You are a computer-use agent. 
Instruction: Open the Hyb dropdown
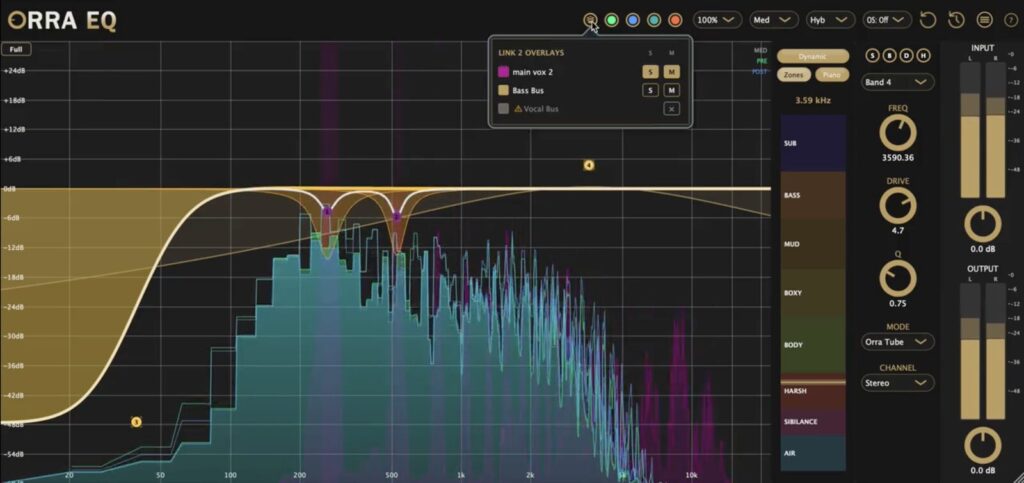tap(830, 20)
